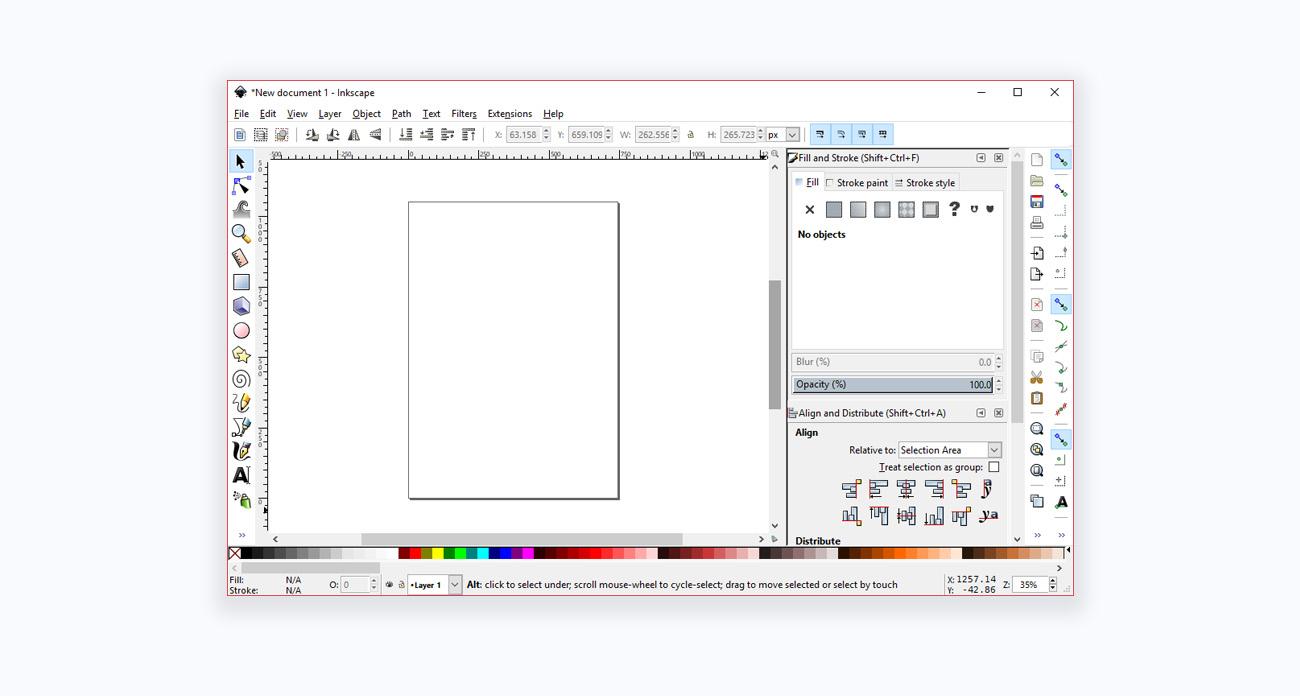Switch to the Stroke style tab

click(925, 183)
